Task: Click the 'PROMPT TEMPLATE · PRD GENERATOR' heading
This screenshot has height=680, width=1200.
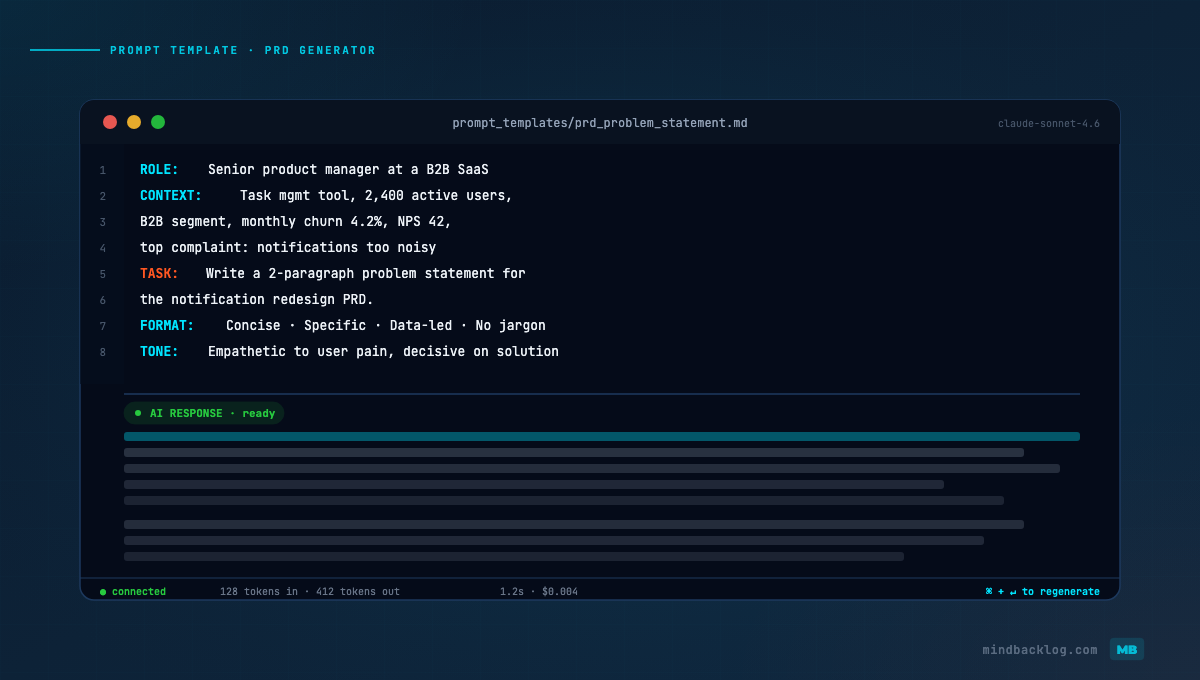Action: point(243,50)
